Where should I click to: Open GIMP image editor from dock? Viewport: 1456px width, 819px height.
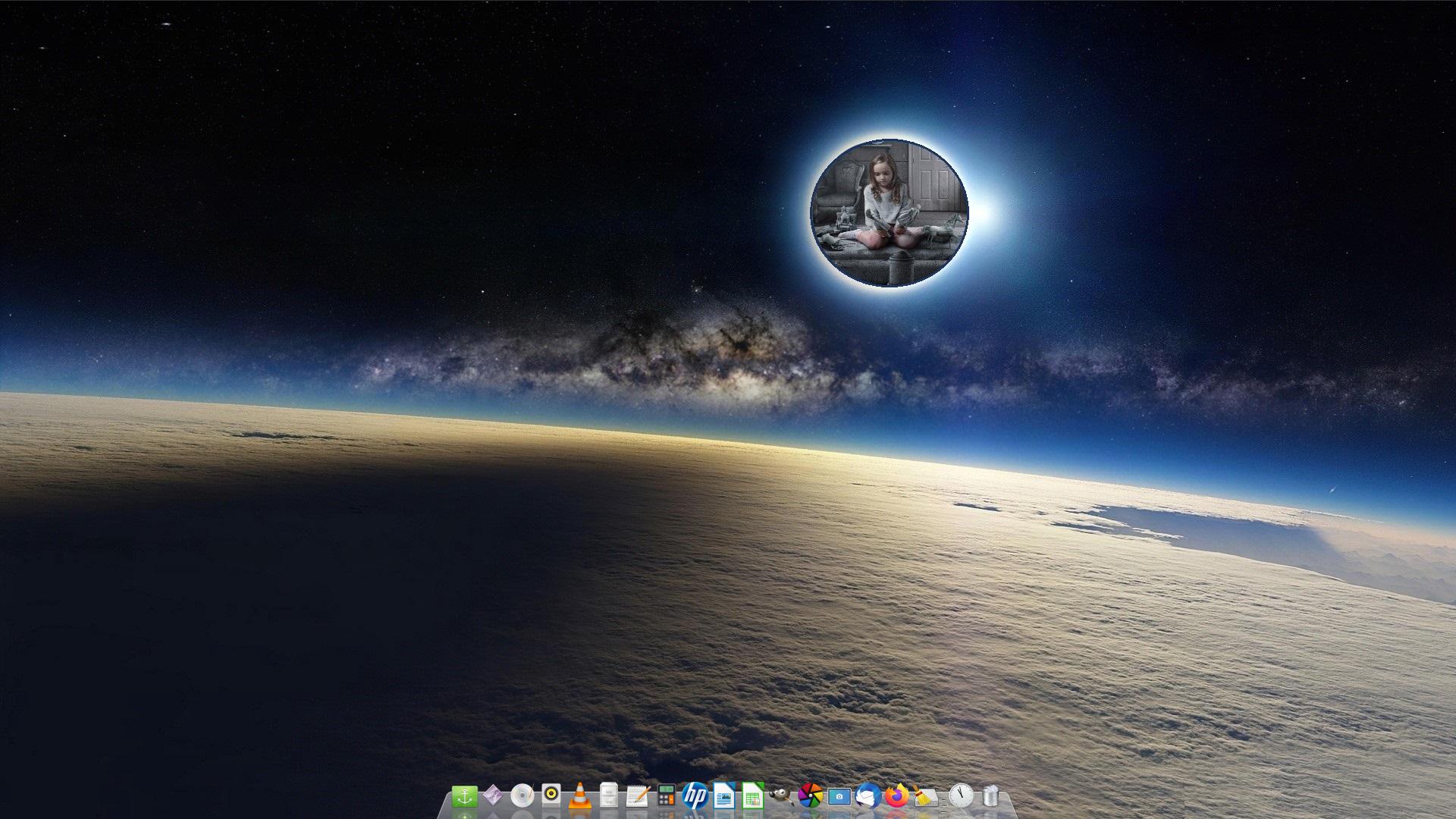(781, 796)
